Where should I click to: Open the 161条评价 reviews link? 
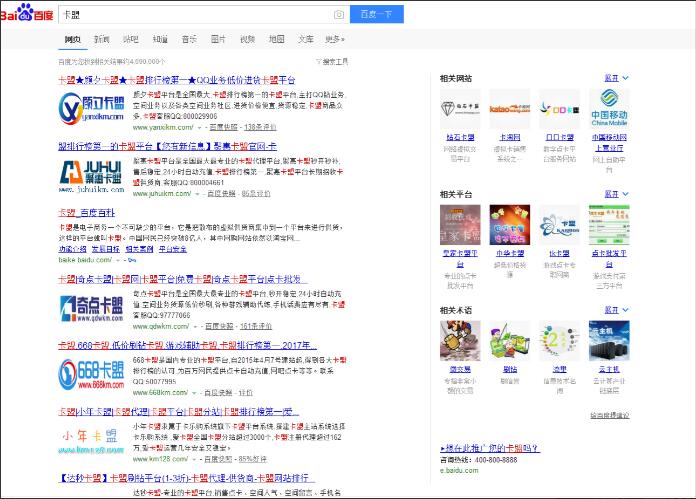click(256, 327)
